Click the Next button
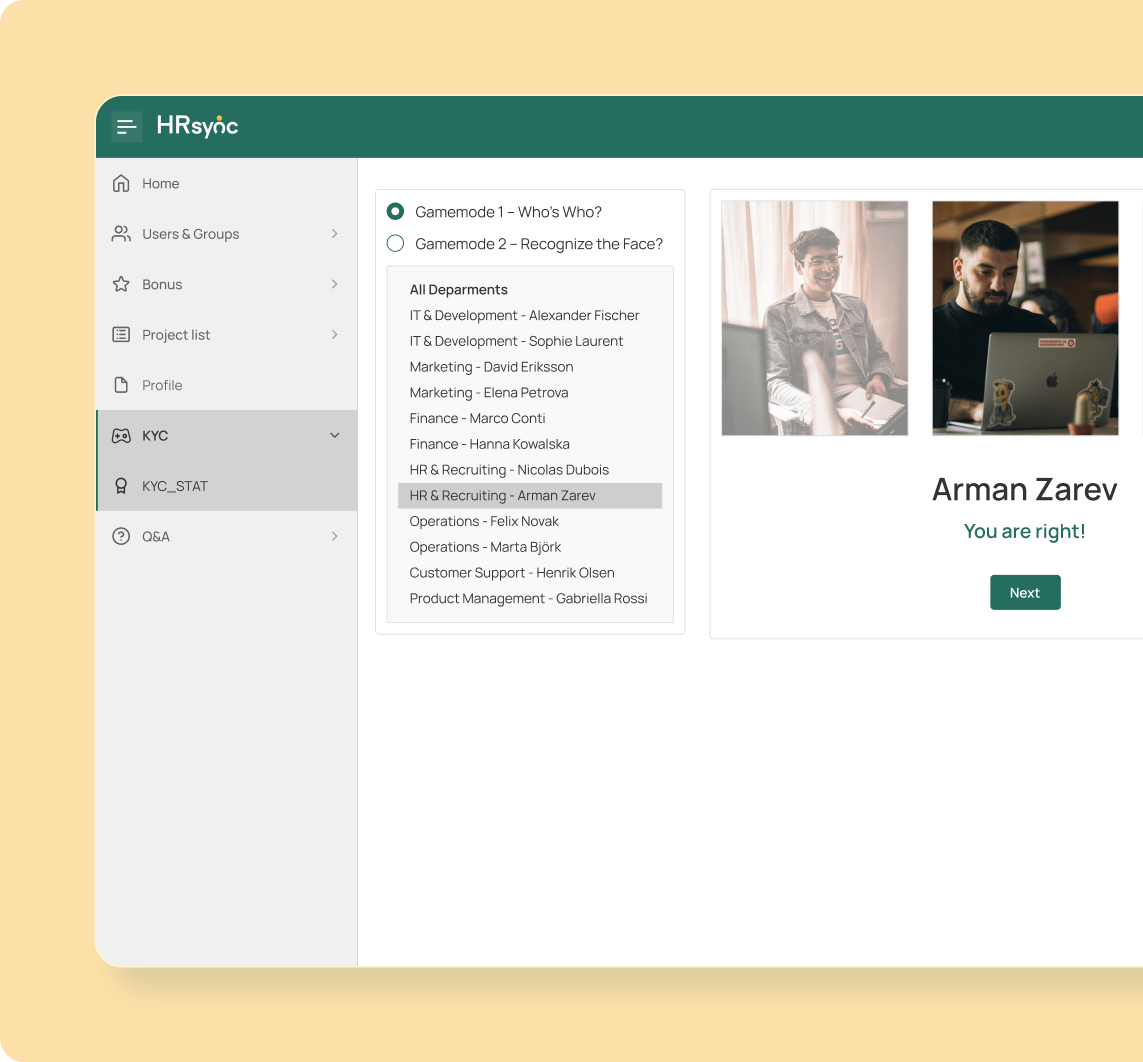 [1025, 593]
